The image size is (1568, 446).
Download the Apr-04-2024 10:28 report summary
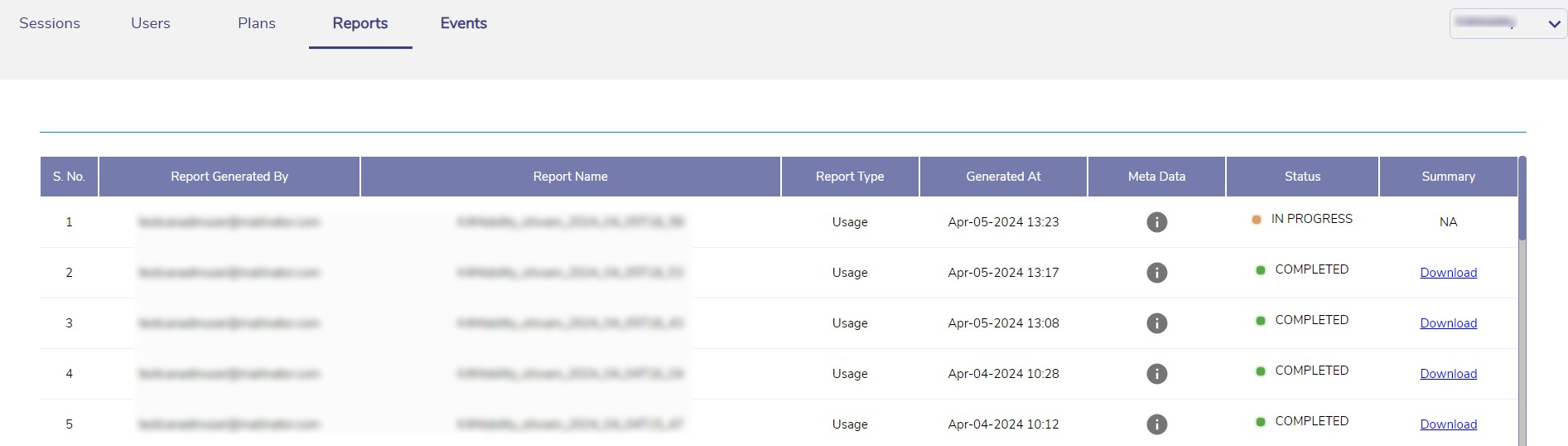click(x=1448, y=374)
